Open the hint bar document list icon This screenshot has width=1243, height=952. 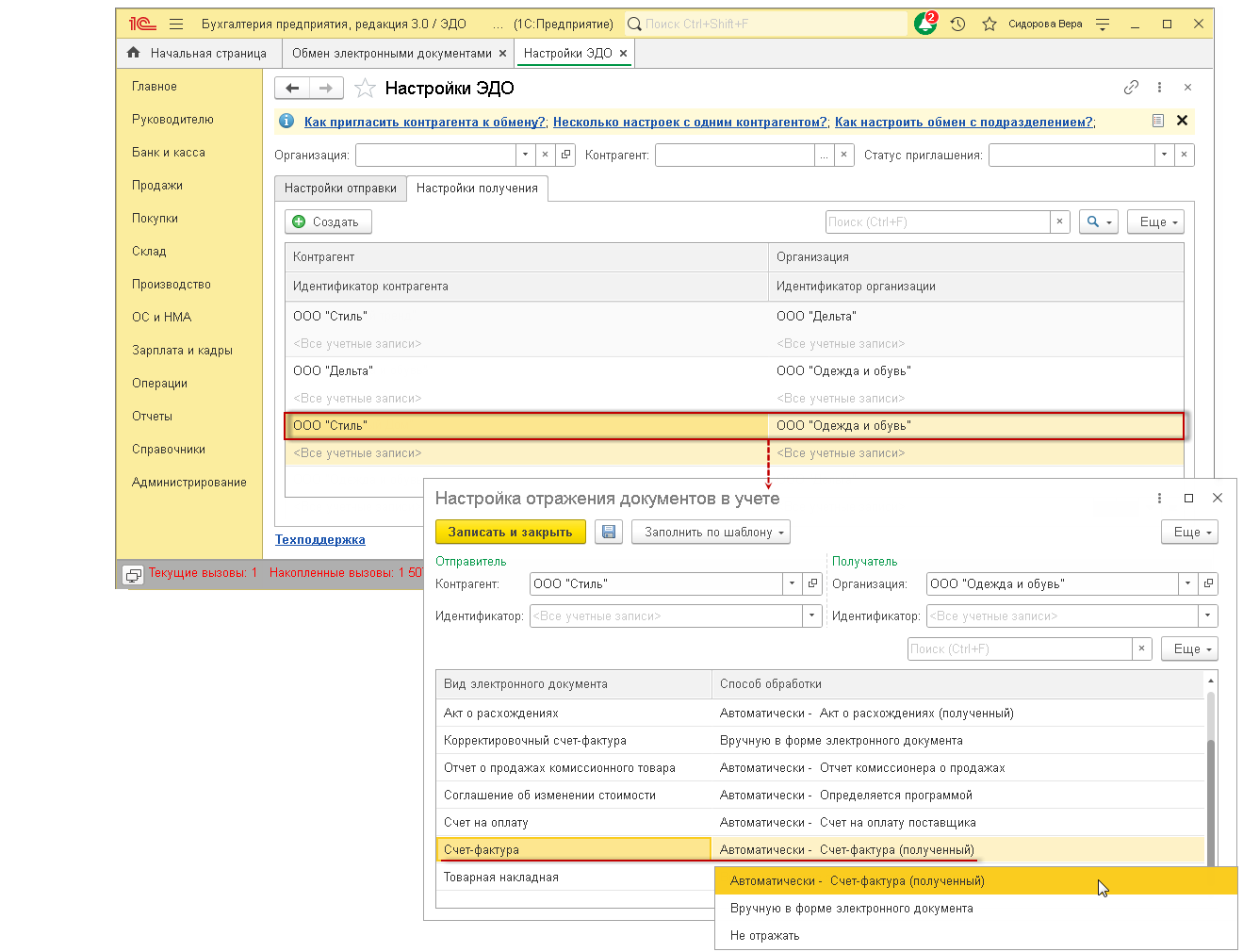click(x=1158, y=121)
